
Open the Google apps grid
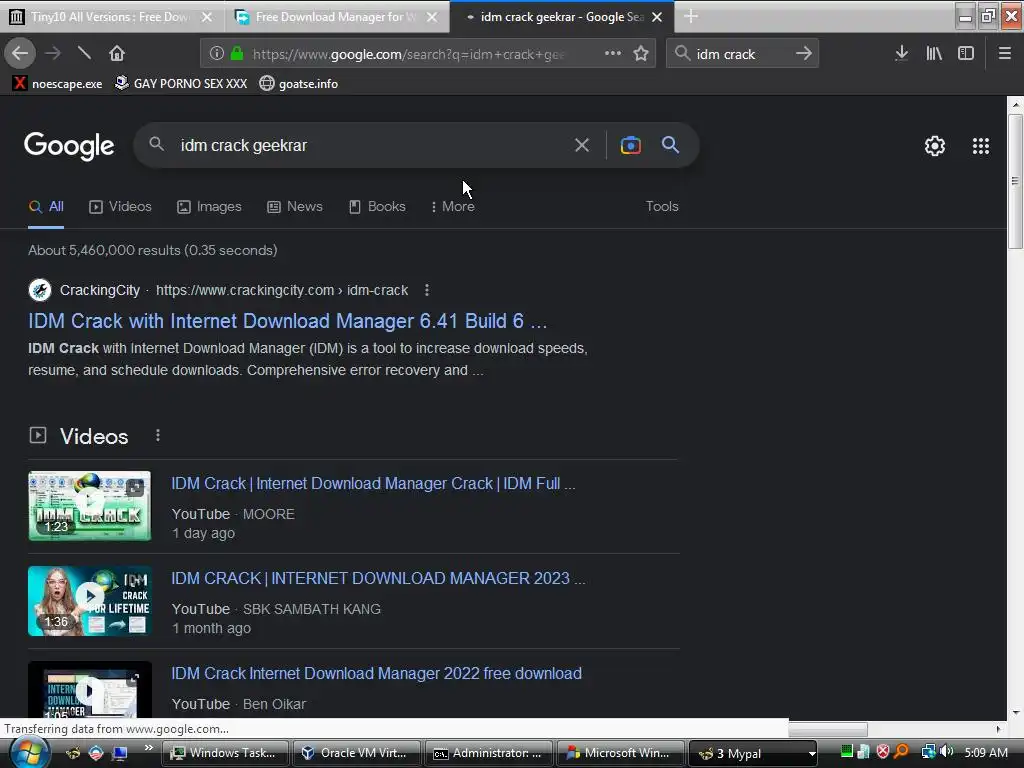(x=980, y=146)
